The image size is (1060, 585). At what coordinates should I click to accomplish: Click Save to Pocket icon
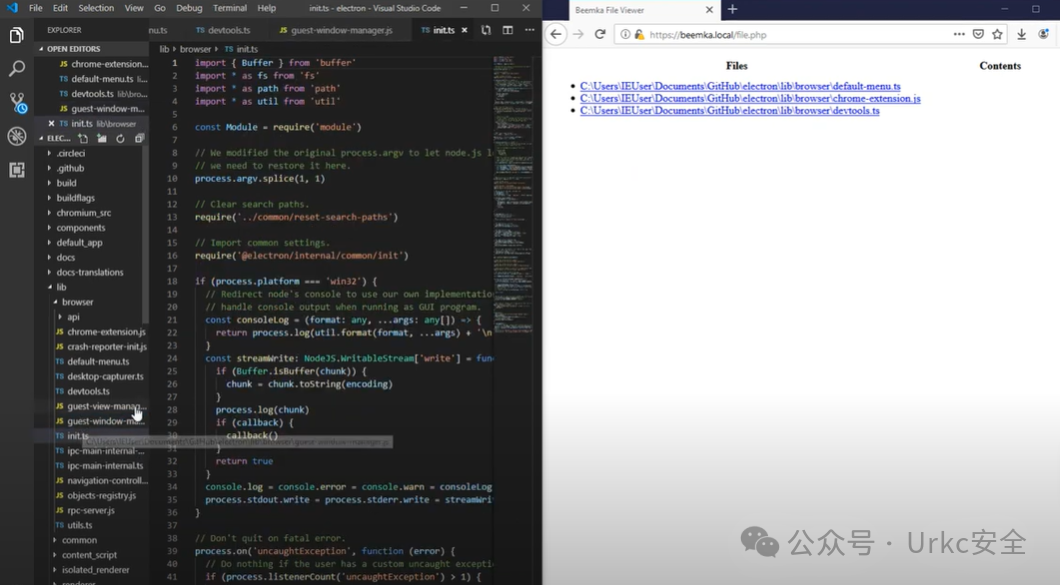tap(978, 34)
